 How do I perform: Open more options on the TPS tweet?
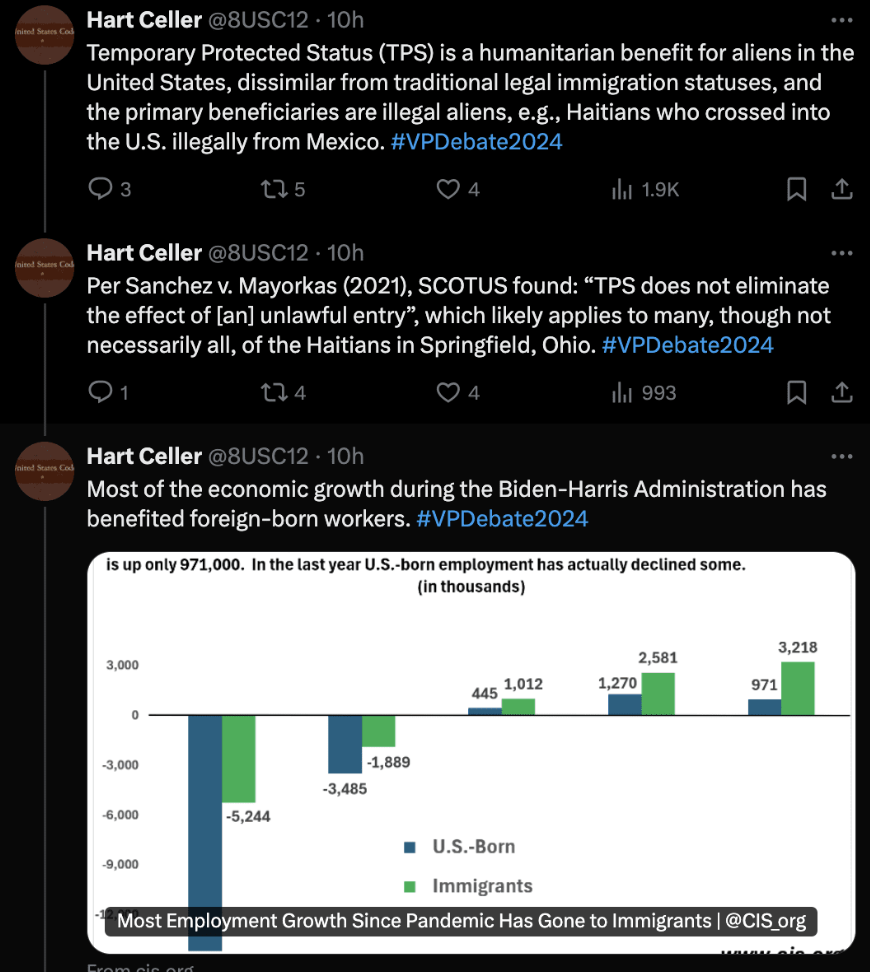pyautogui.click(x=842, y=20)
